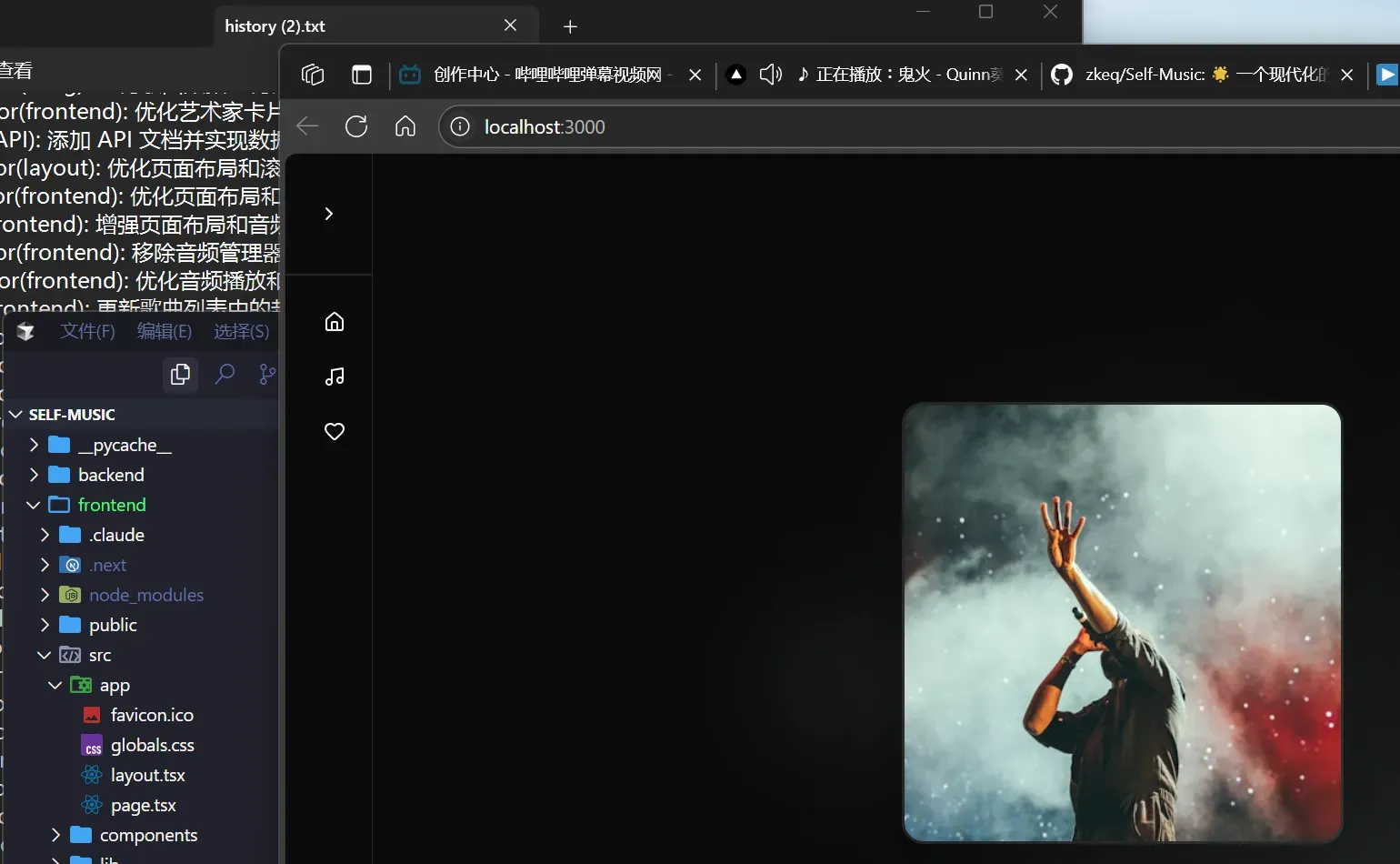Screen dimensions: 1400x864
Task: Open the Explorer files icon in editor
Action: (x=180, y=374)
